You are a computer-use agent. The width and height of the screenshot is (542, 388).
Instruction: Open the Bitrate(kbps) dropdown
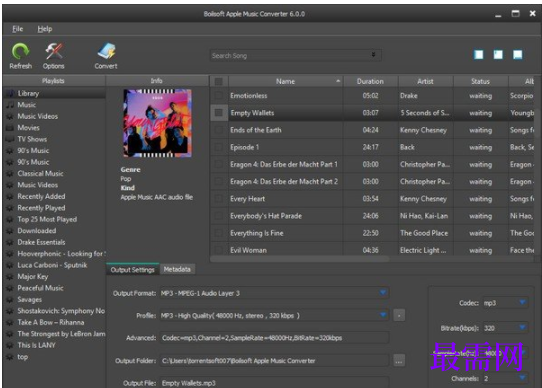[x=522, y=327]
